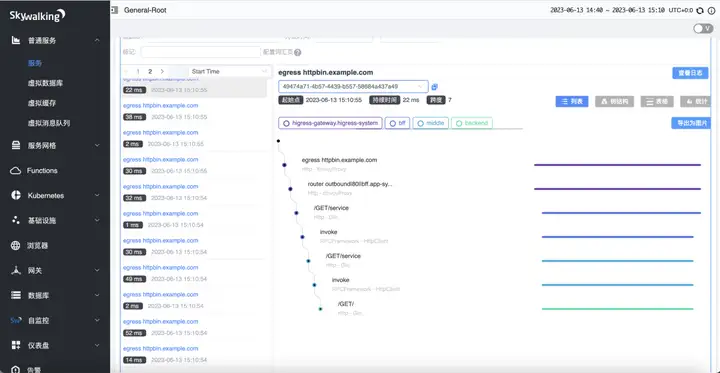Select 虚拟数据库 in the sidebar
This screenshot has height=373, width=720.
point(45,84)
